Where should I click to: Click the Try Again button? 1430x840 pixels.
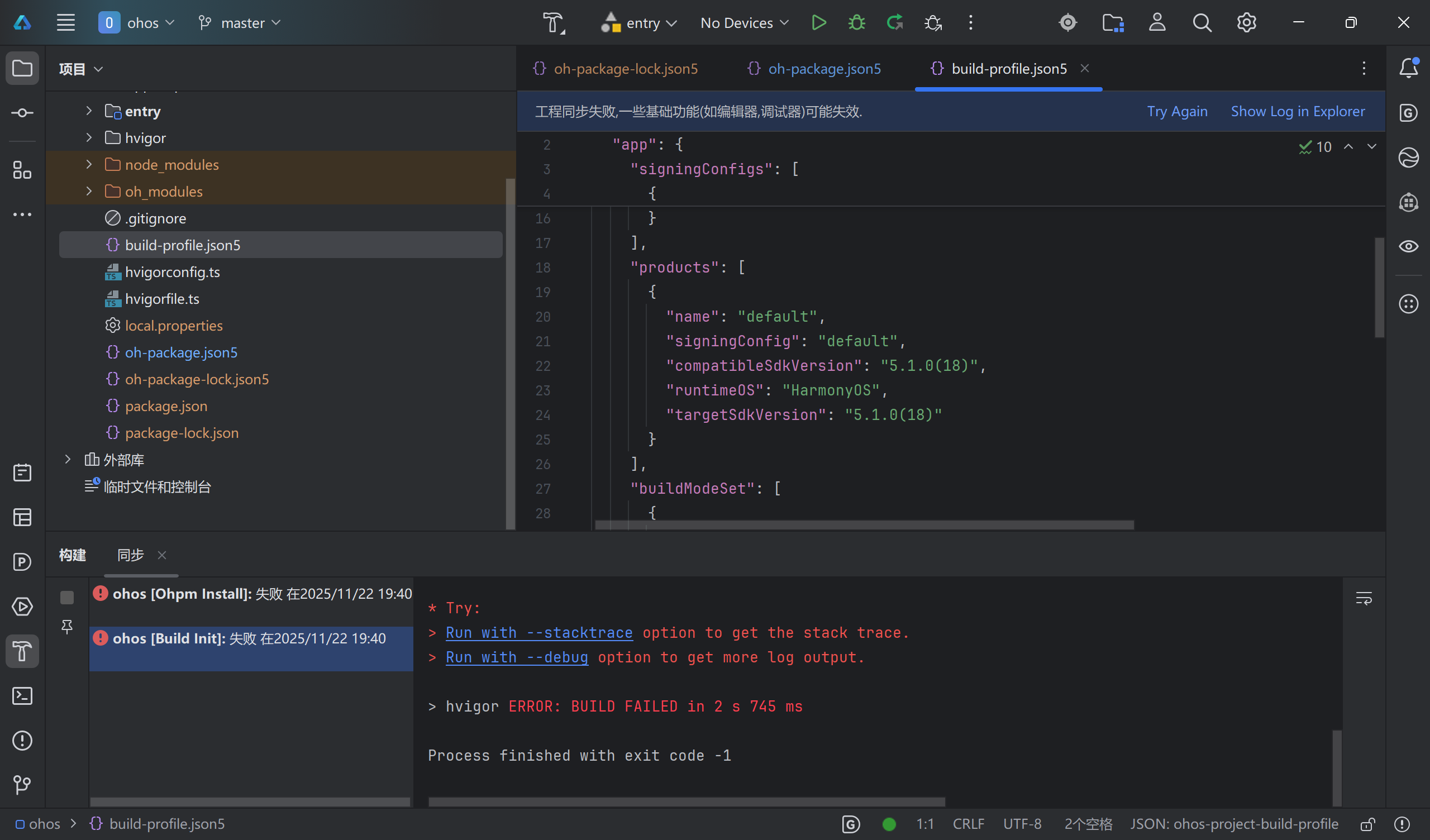[1177, 111]
